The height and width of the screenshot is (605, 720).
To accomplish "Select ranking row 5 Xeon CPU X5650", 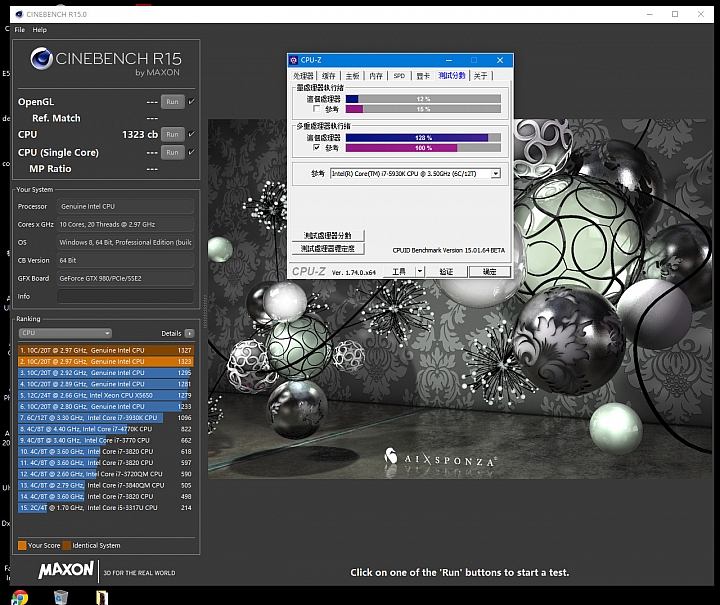I will coord(106,395).
